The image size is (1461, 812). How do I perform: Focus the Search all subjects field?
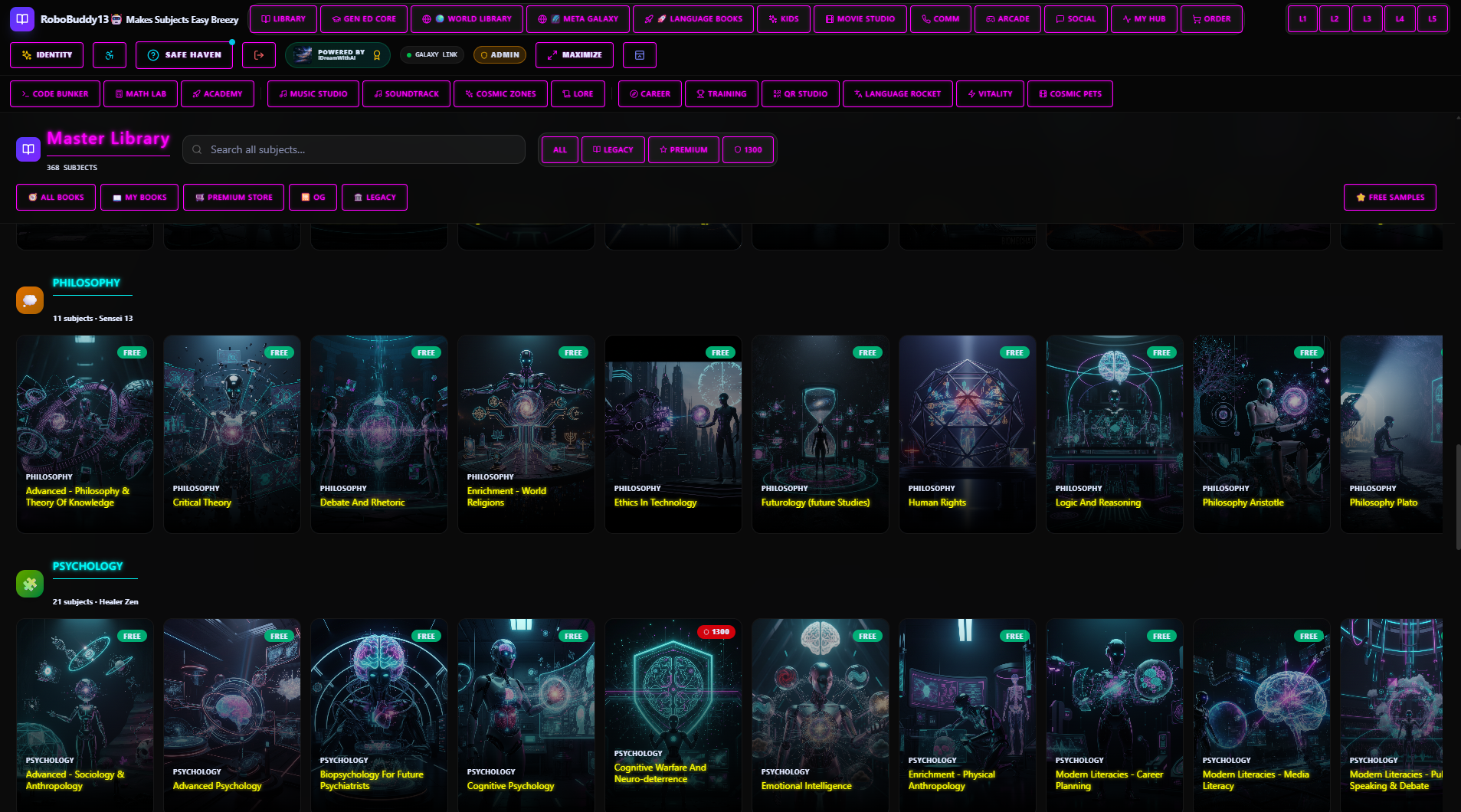[354, 149]
